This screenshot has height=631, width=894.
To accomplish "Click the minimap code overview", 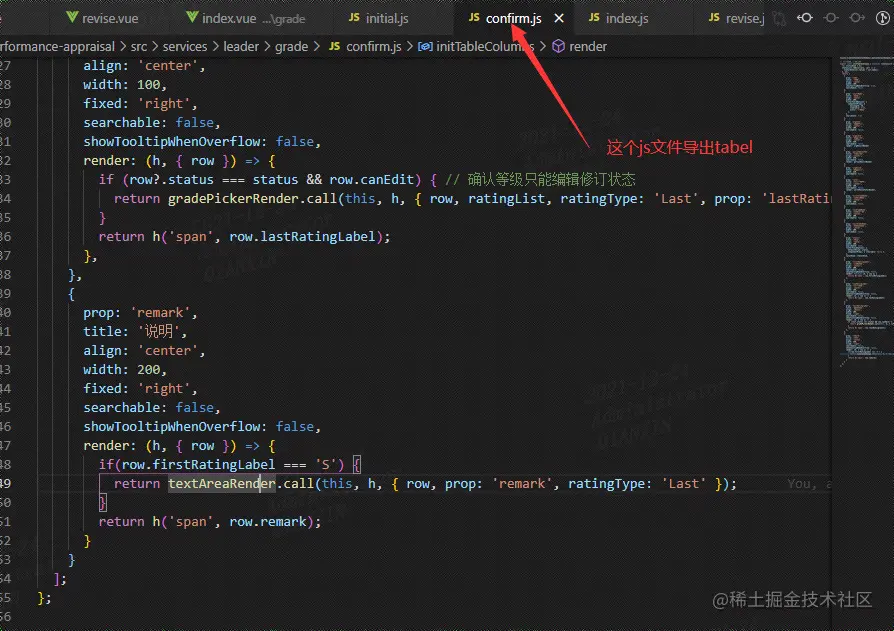I will click(865, 211).
